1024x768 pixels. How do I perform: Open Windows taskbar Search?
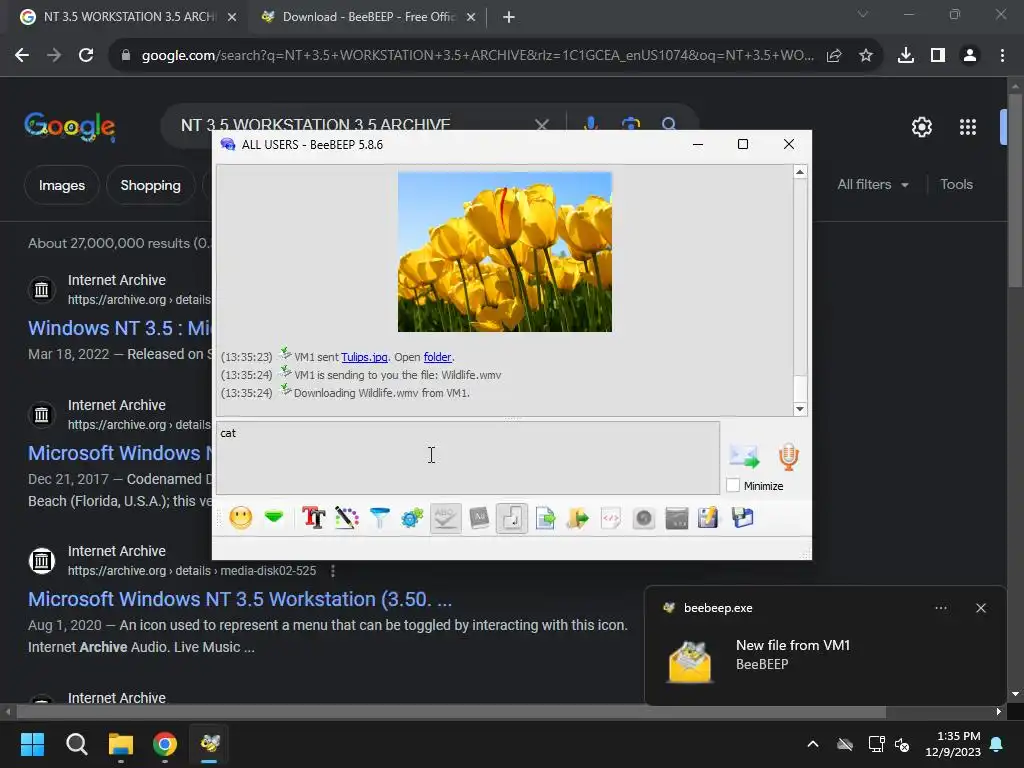(76, 744)
